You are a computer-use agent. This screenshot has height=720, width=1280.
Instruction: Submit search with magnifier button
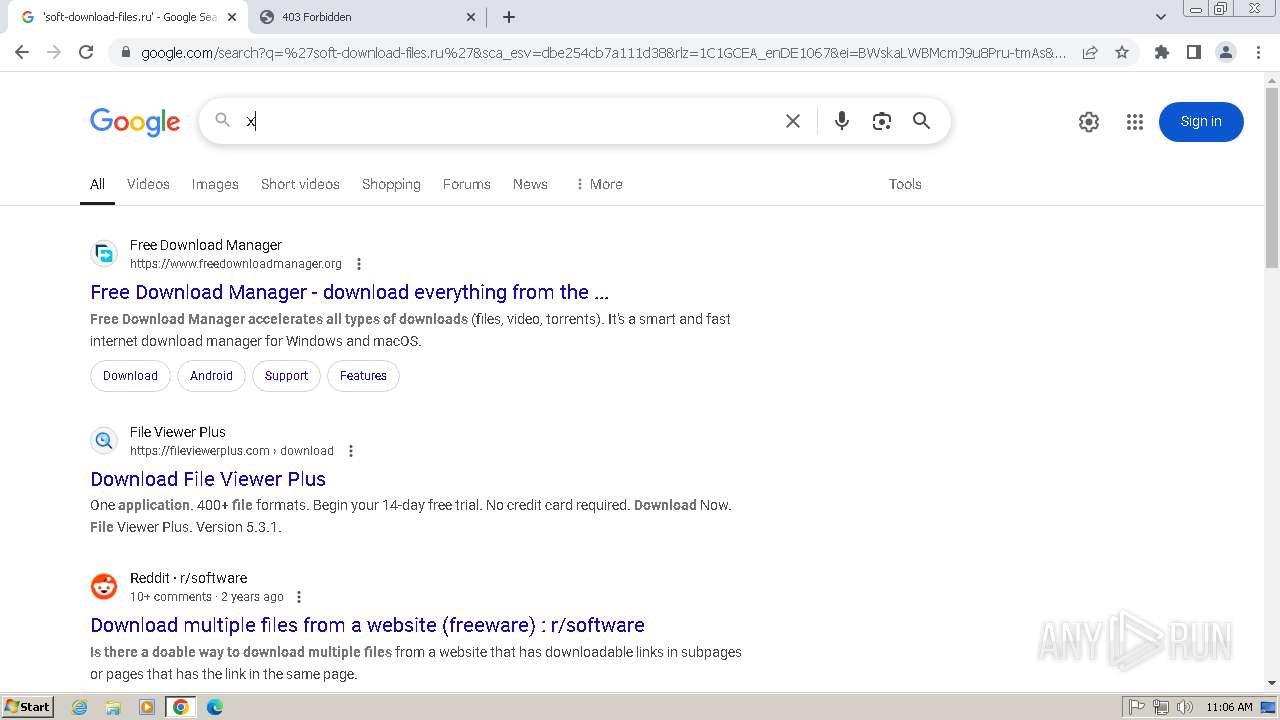(922, 121)
